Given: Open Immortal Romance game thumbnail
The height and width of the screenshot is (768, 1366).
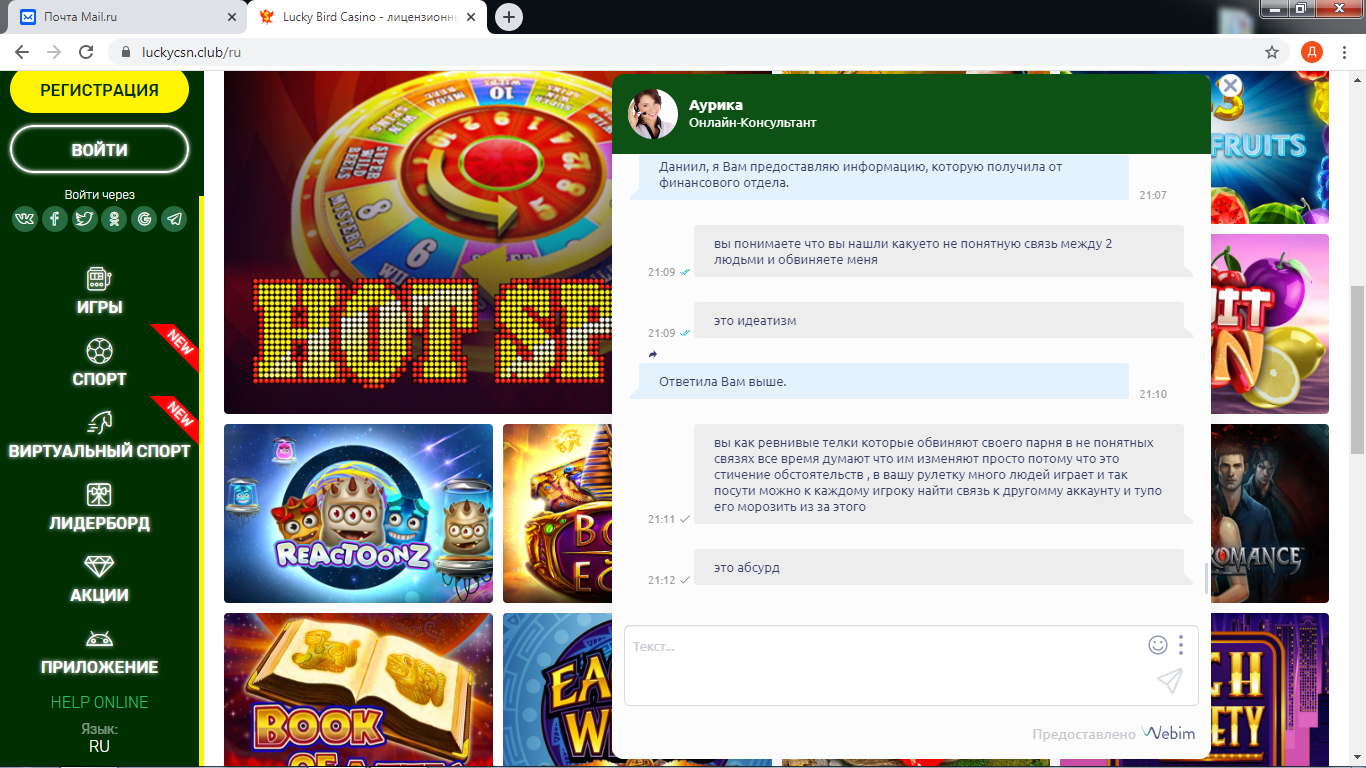Looking at the screenshot, I should pyautogui.click(x=1270, y=513).
